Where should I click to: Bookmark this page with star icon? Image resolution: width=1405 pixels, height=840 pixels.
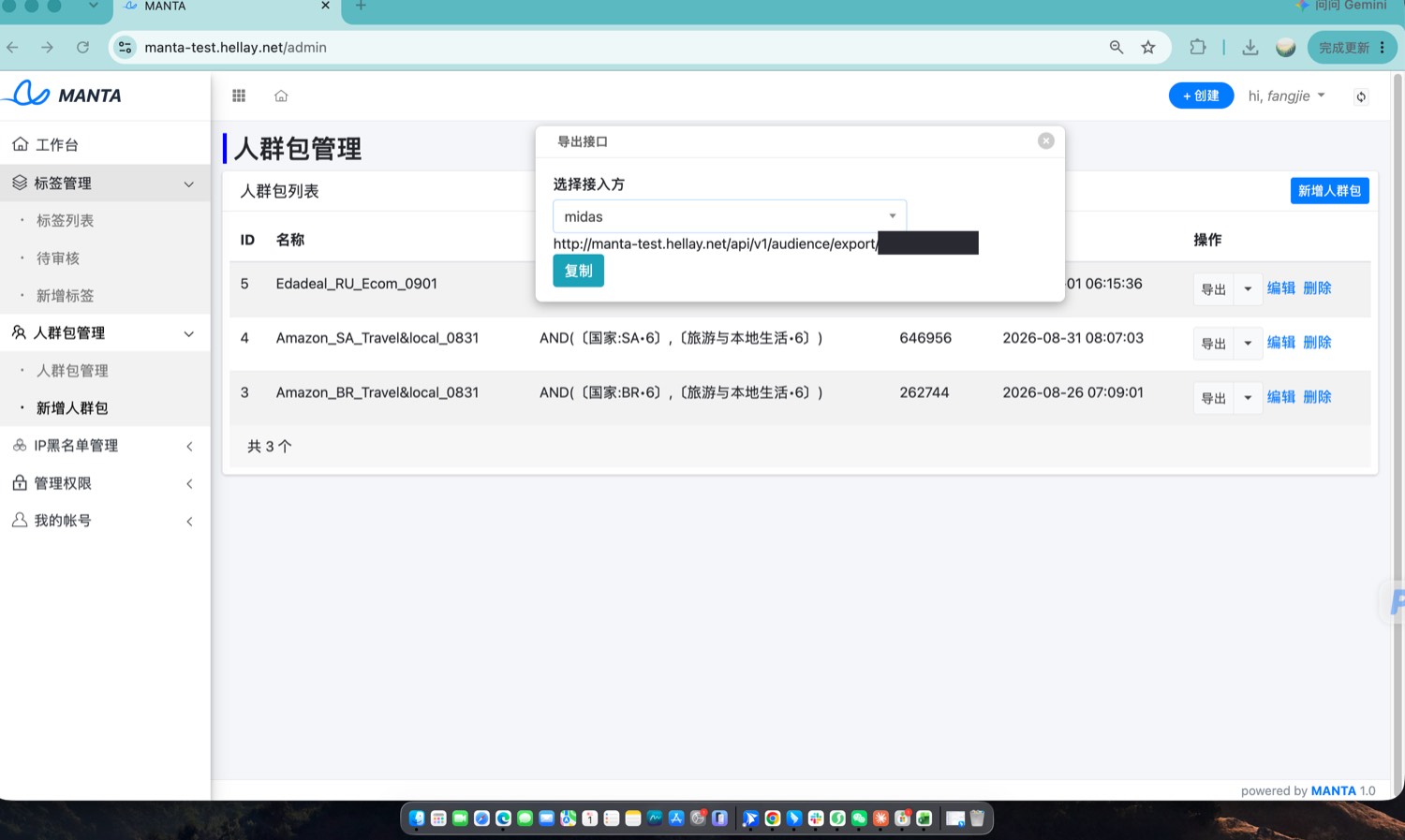tap(1148, 47)
